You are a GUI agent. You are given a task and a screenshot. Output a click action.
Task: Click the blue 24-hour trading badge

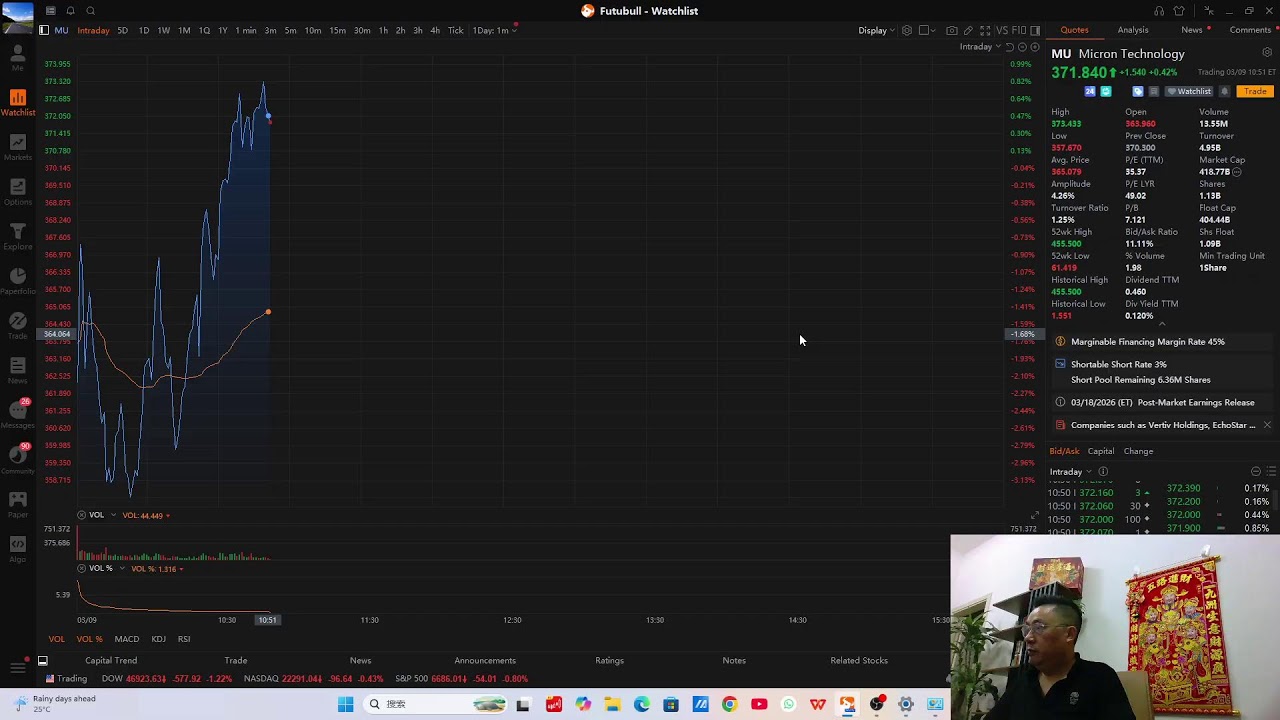(1090, 91)
